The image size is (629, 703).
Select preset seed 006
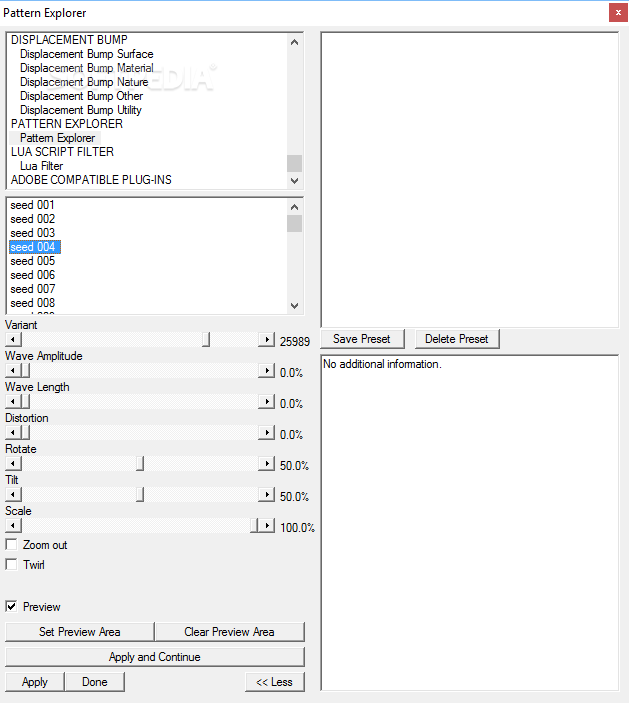32,275
